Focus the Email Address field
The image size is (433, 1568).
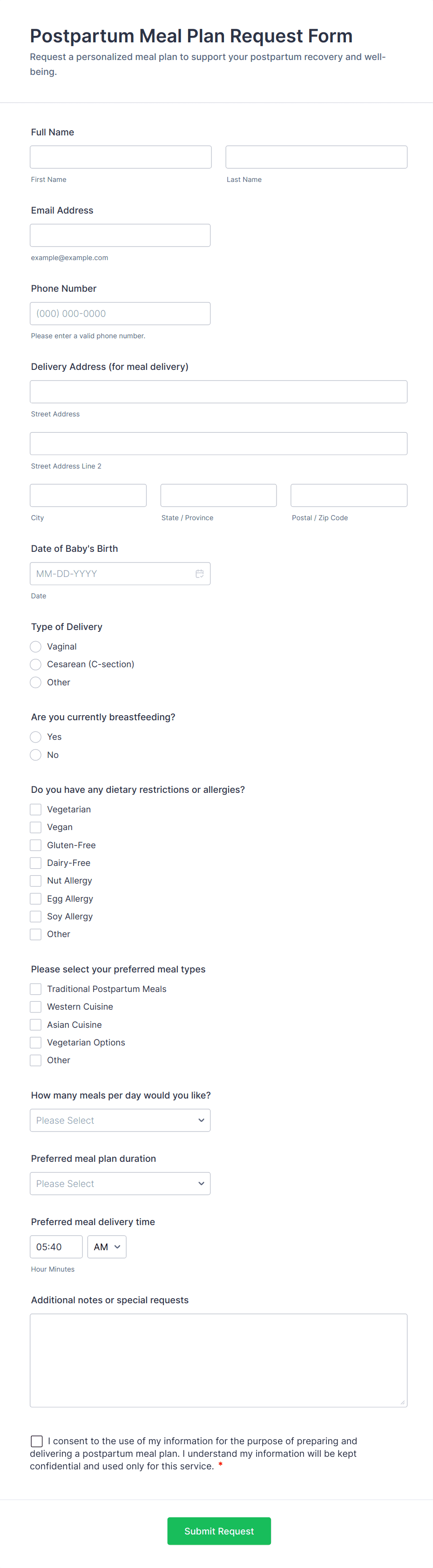pos(120,235)
